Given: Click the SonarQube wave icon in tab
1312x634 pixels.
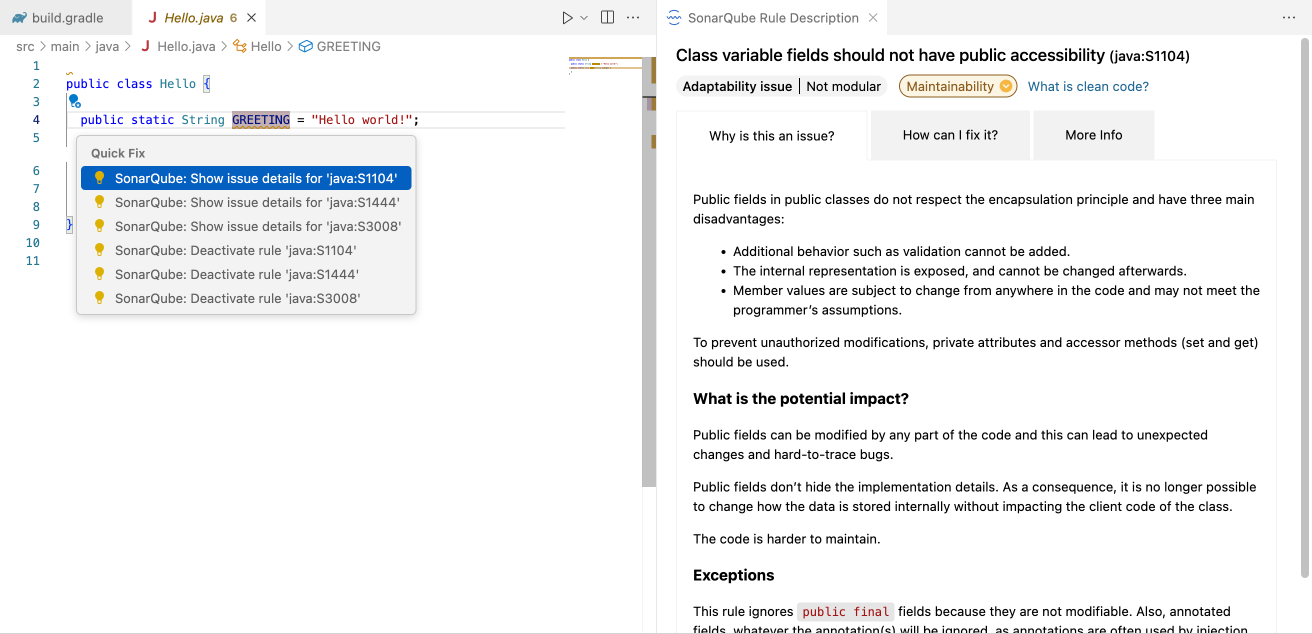Looking at the screenshot, I should [x=674, y=18].
